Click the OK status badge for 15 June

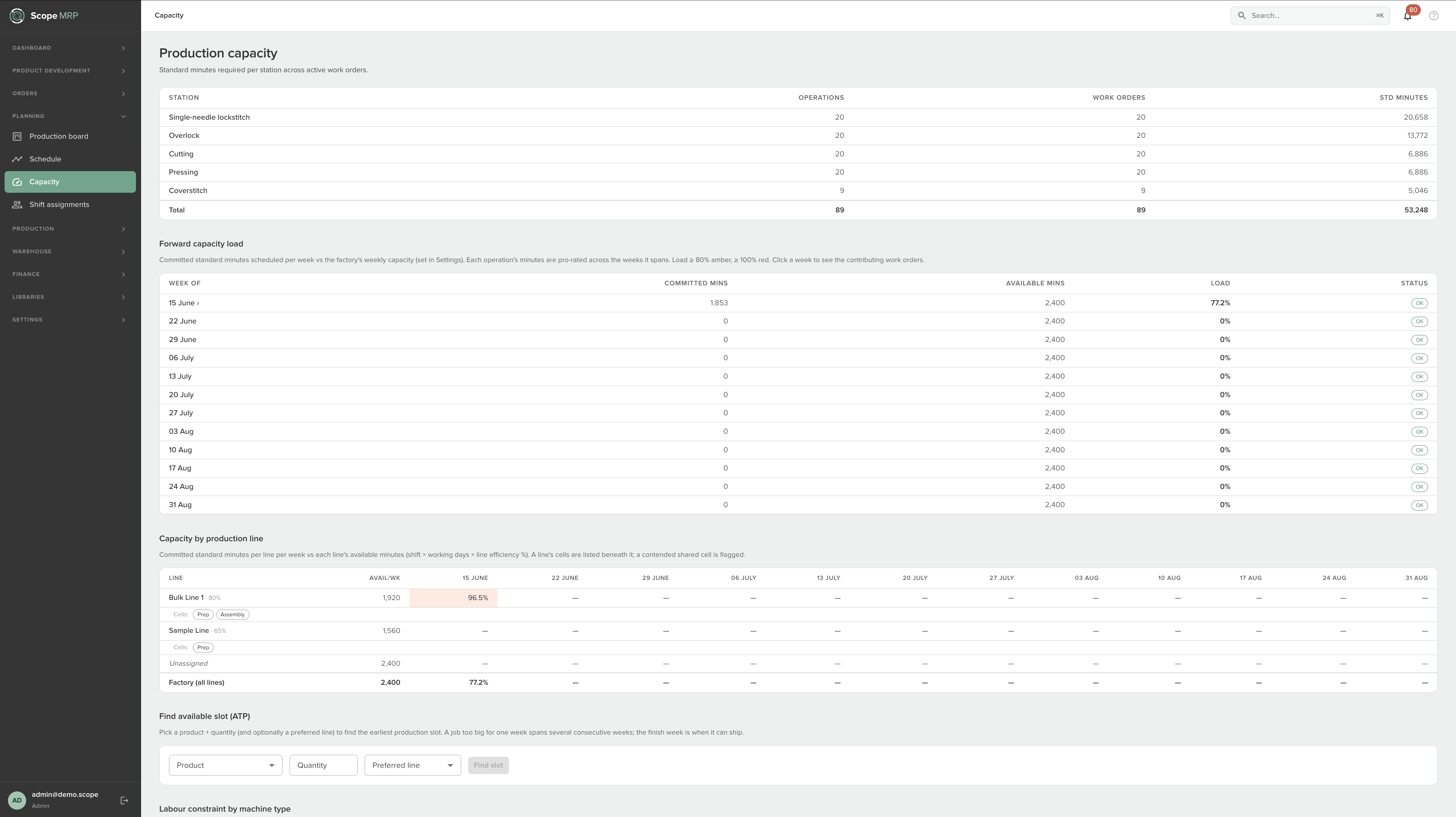click(1419, 303)
